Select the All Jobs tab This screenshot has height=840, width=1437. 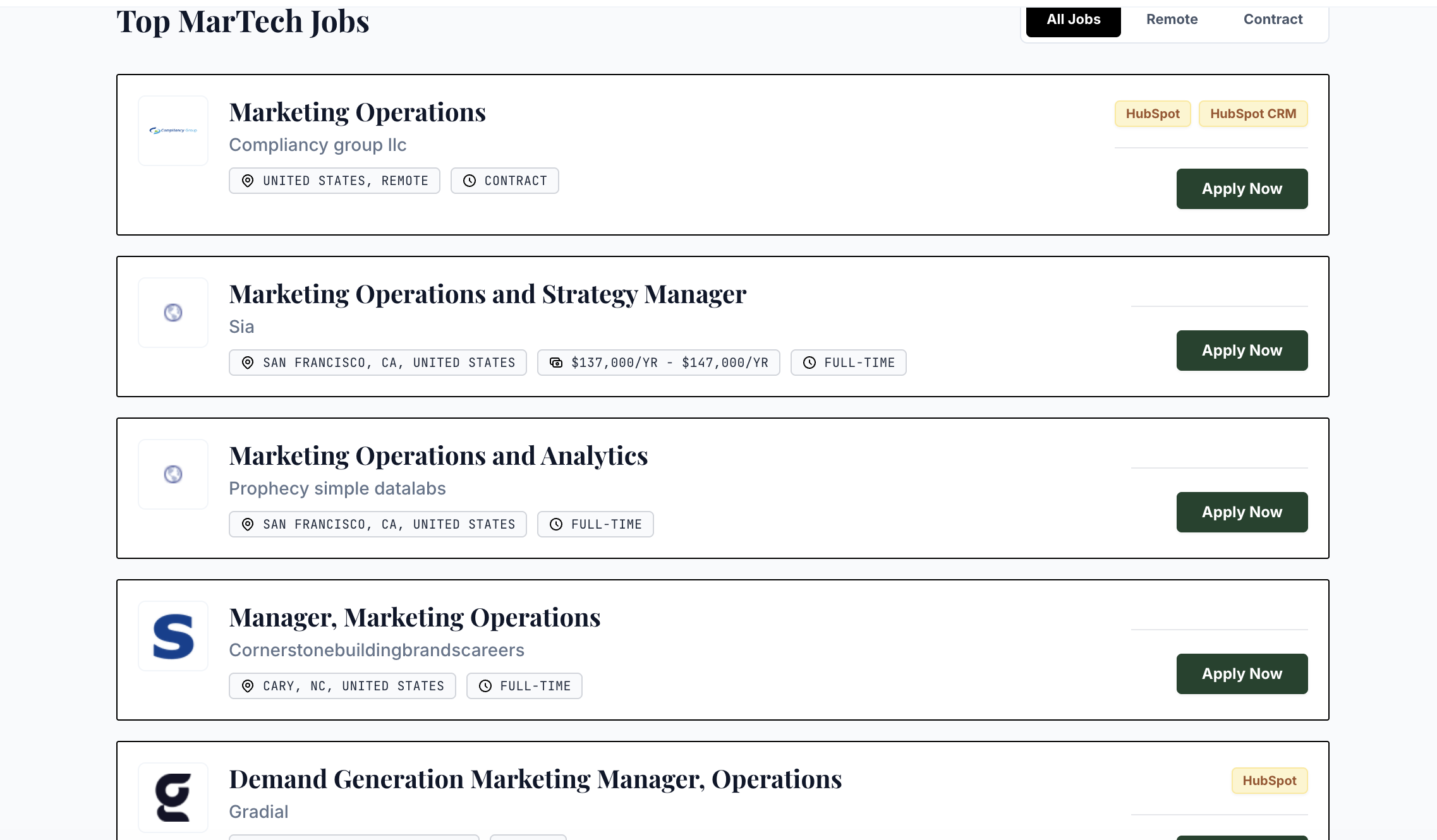tap(1073, 19)
